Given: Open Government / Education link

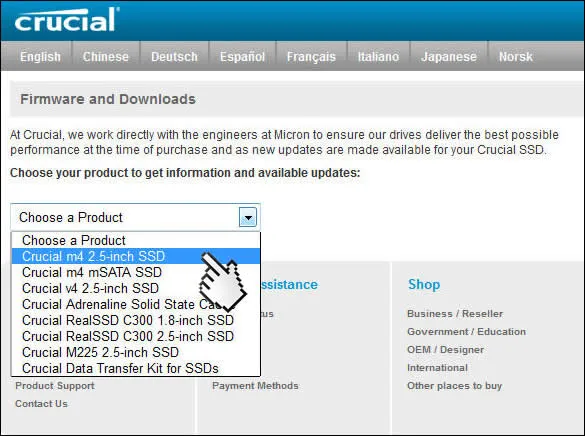Looking at the screenshot, I should tap(466, 332).
